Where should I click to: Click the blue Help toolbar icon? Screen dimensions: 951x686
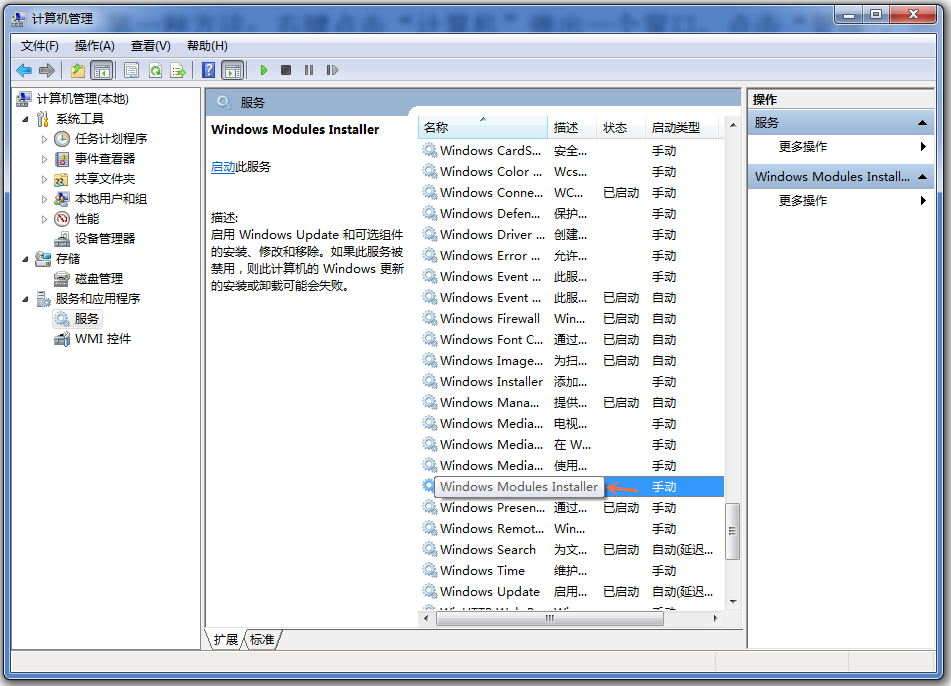208,70
